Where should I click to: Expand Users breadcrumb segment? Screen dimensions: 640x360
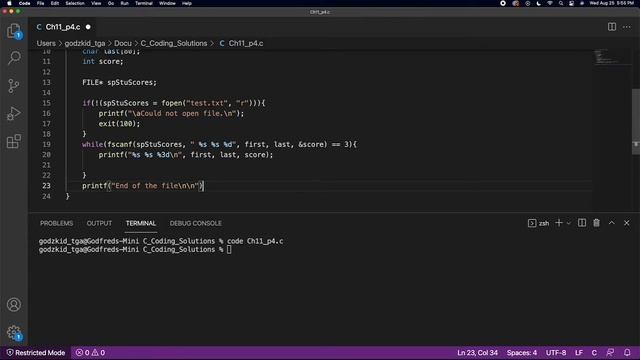click(46, 43)
